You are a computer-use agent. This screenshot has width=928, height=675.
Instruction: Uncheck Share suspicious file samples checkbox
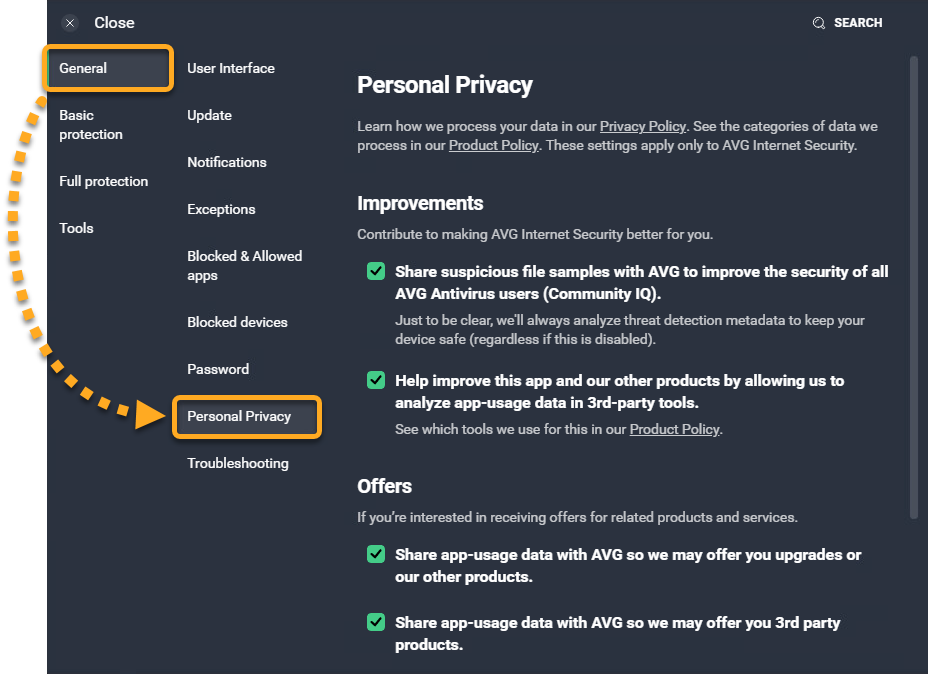pyautogui.click(x=376, y=271)
